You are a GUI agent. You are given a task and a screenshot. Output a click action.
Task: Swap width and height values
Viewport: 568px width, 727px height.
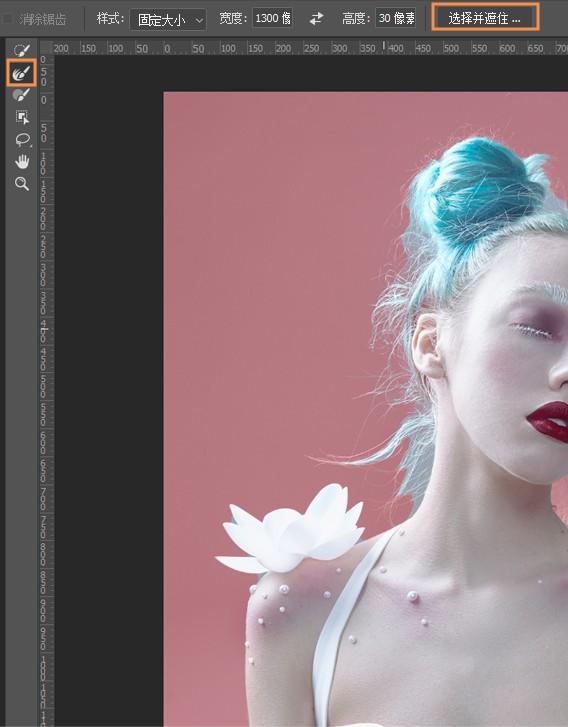[316, 19]
